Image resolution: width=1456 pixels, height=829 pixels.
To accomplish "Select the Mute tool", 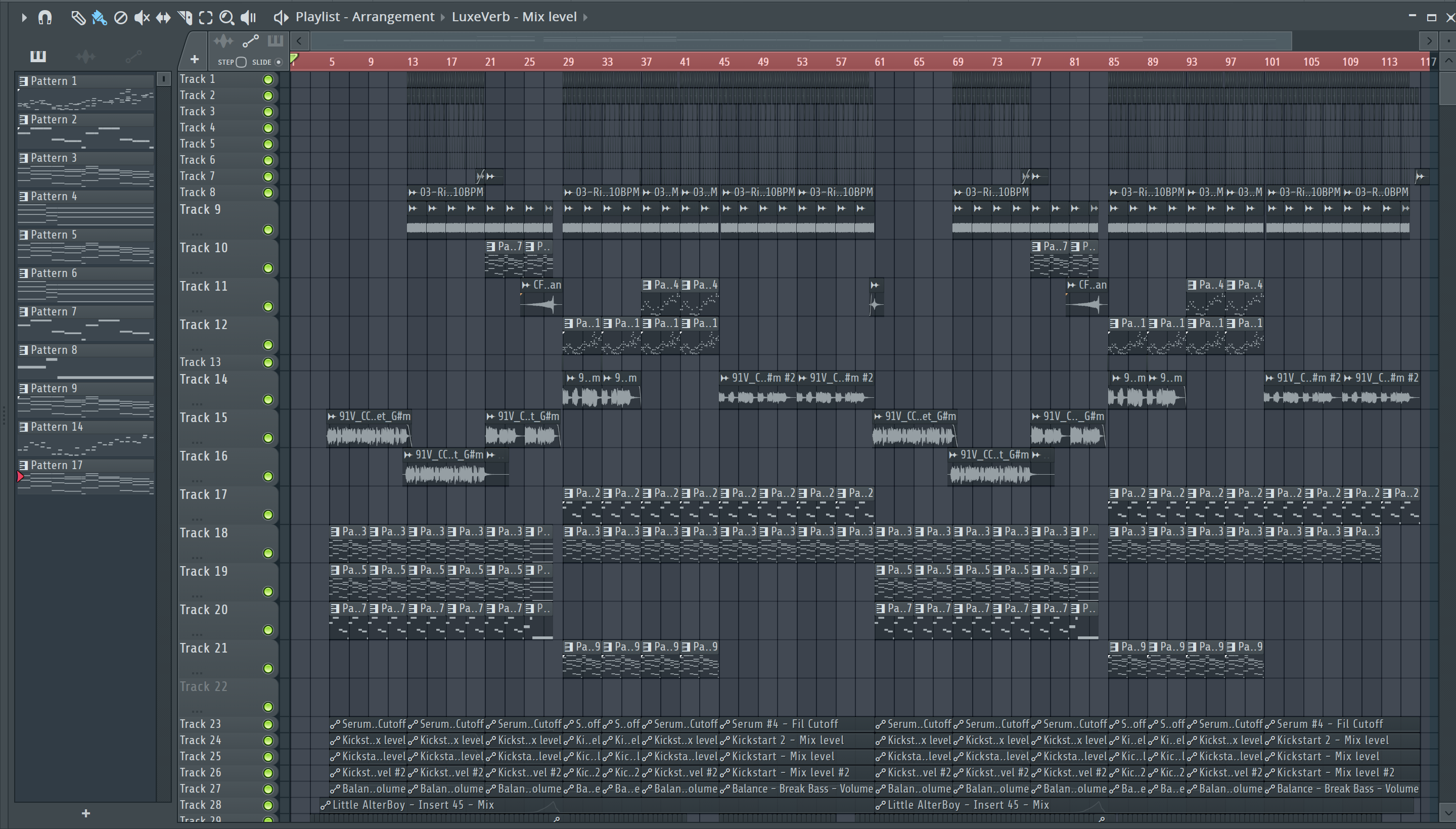I will (x=142, y=18).
